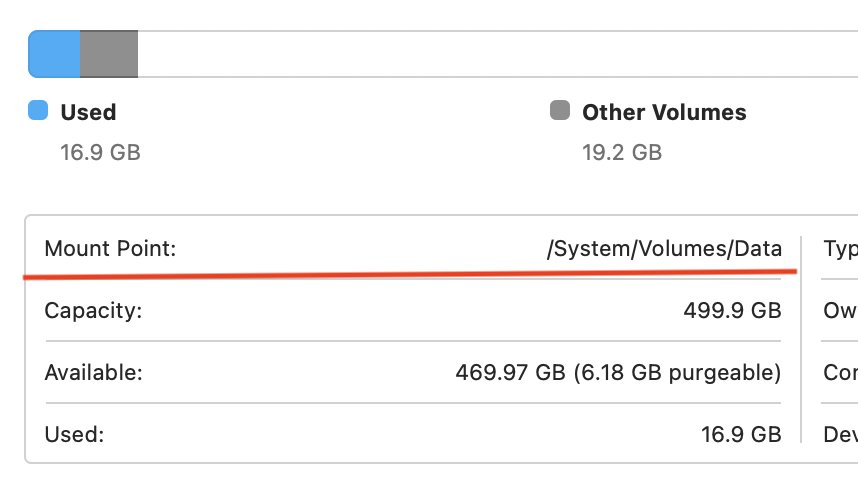The image size is (858, 480).
Task: Select the bold Other Volumes legend label
Action: pyautogui.click(x=664, y=112)
